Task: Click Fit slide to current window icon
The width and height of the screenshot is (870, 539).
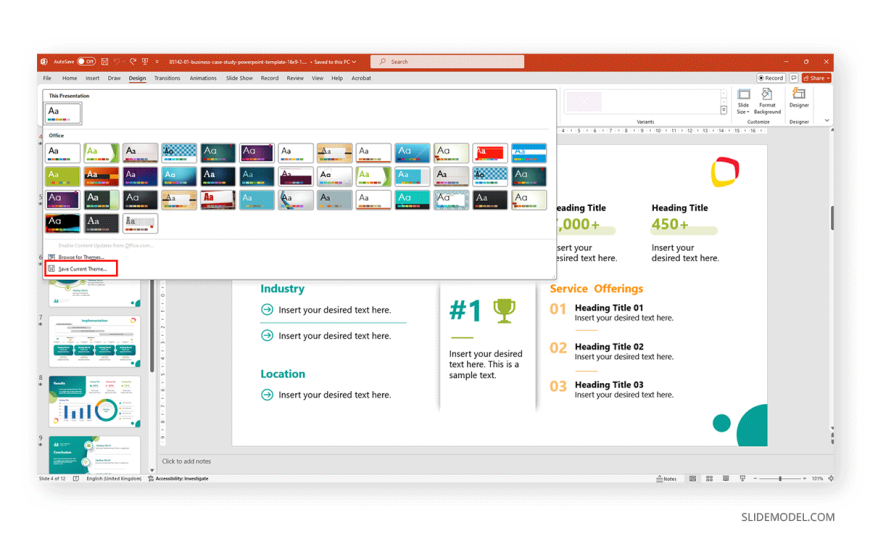Action: 831,478
